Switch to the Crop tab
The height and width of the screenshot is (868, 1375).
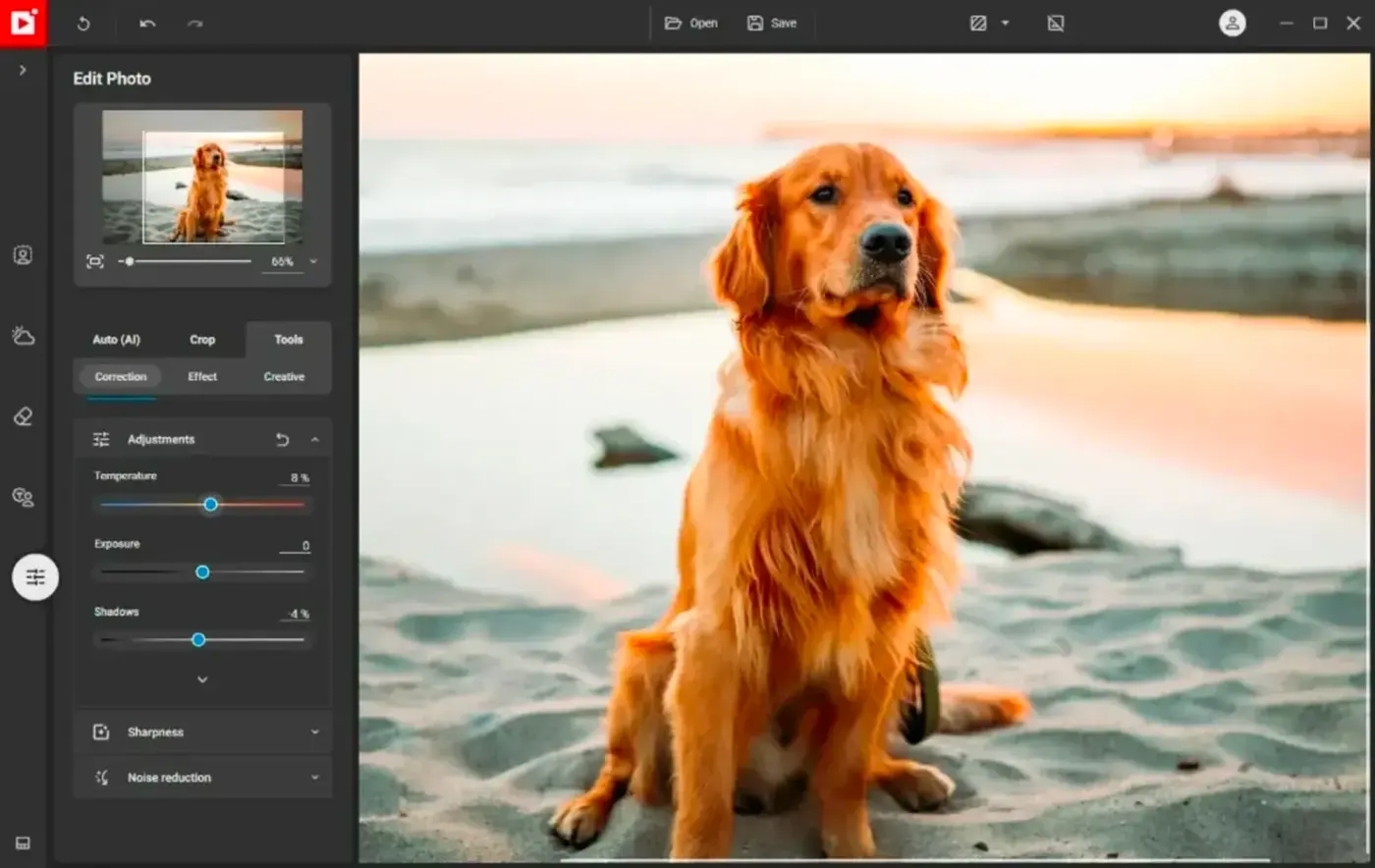point(202,340)
